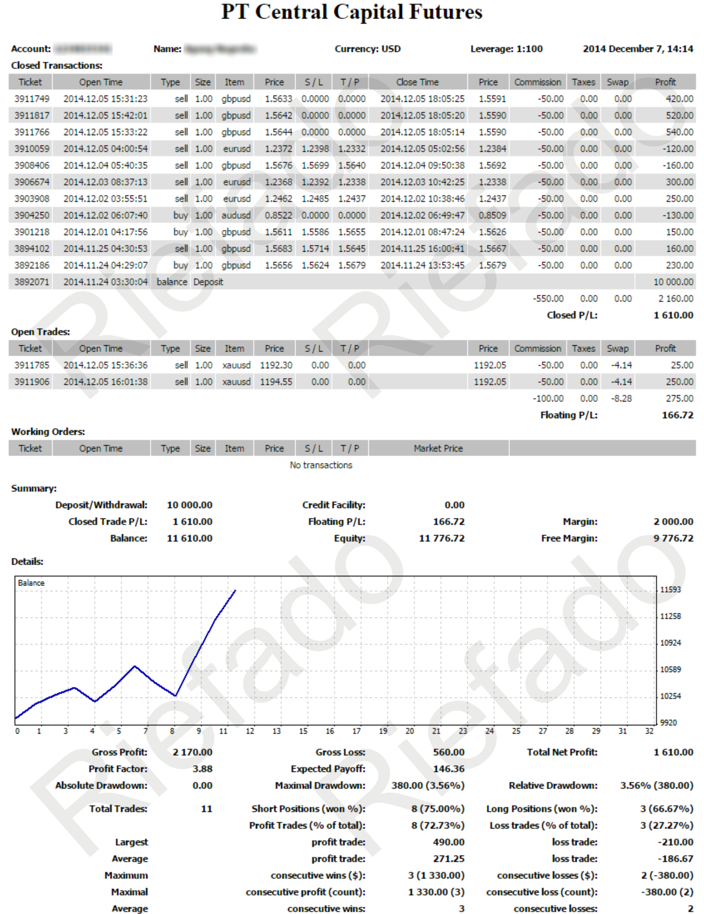The width and height of the screenshot is (704, 914).
Task: Select ticket number 3911817
Action: pyautogui.click(x=31, y=115)
